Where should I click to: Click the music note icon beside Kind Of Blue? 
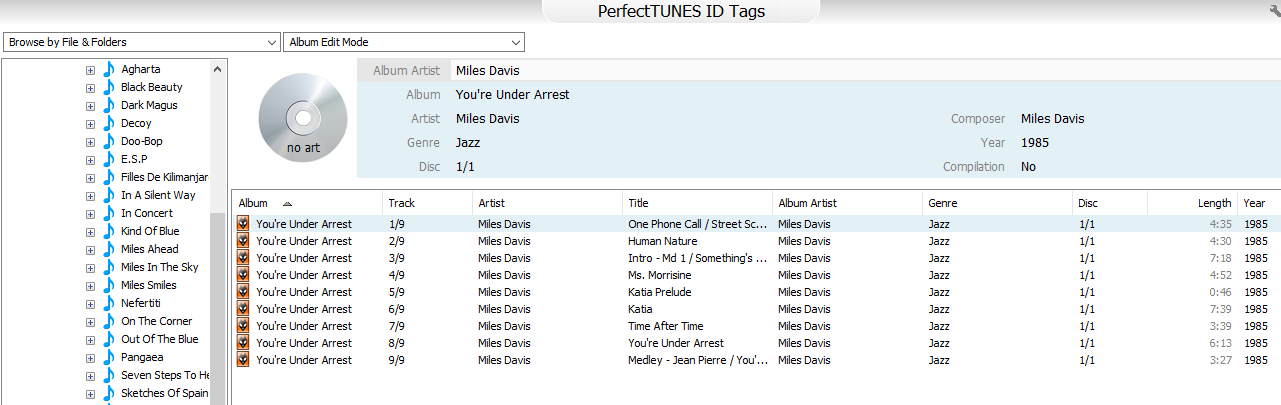(x=109, y=231)
